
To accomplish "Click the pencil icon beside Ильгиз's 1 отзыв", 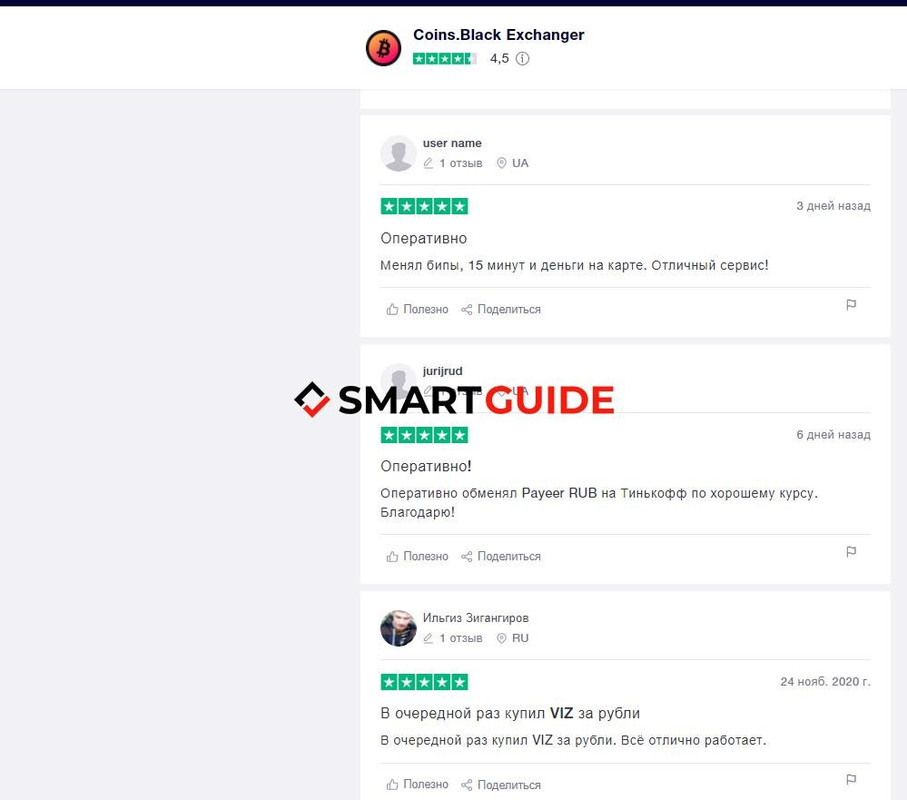I will point(428,638).
